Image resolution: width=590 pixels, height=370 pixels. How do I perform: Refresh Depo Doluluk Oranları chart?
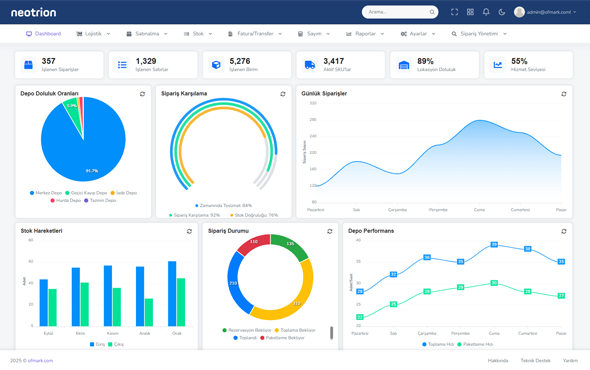[x=142, y=94]
